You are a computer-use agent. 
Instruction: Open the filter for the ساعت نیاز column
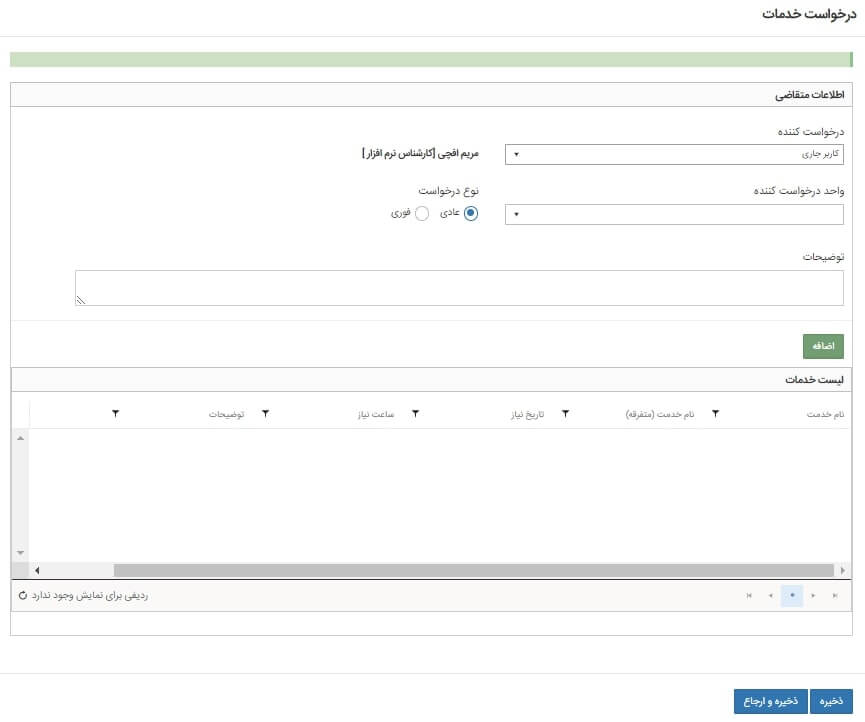tap(265, 413)
